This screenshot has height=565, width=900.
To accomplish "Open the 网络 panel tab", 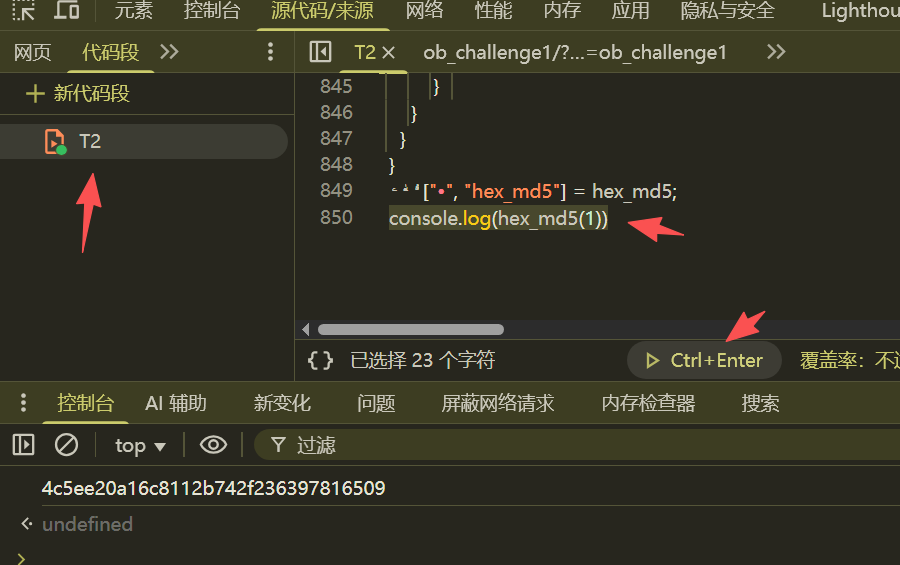I will click(x=424, y=10).
